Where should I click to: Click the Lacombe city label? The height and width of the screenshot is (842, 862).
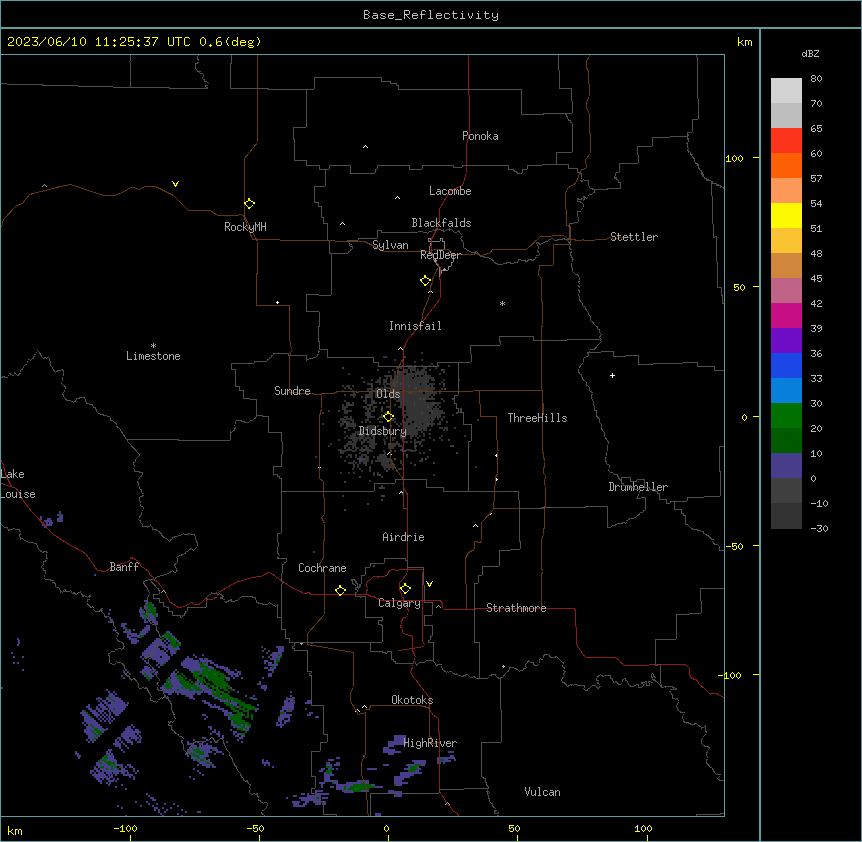(450, 191)
